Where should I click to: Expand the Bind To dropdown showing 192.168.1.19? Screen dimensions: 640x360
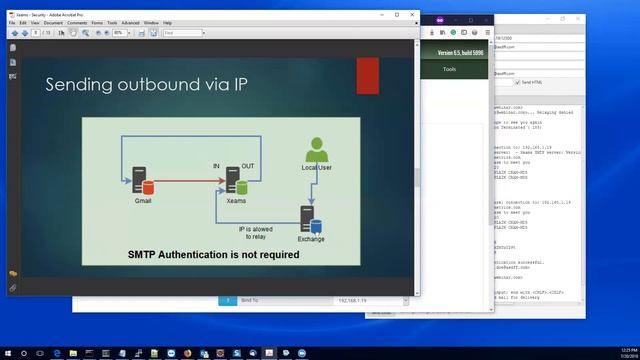pyautogui.click(x=405, y=300)
